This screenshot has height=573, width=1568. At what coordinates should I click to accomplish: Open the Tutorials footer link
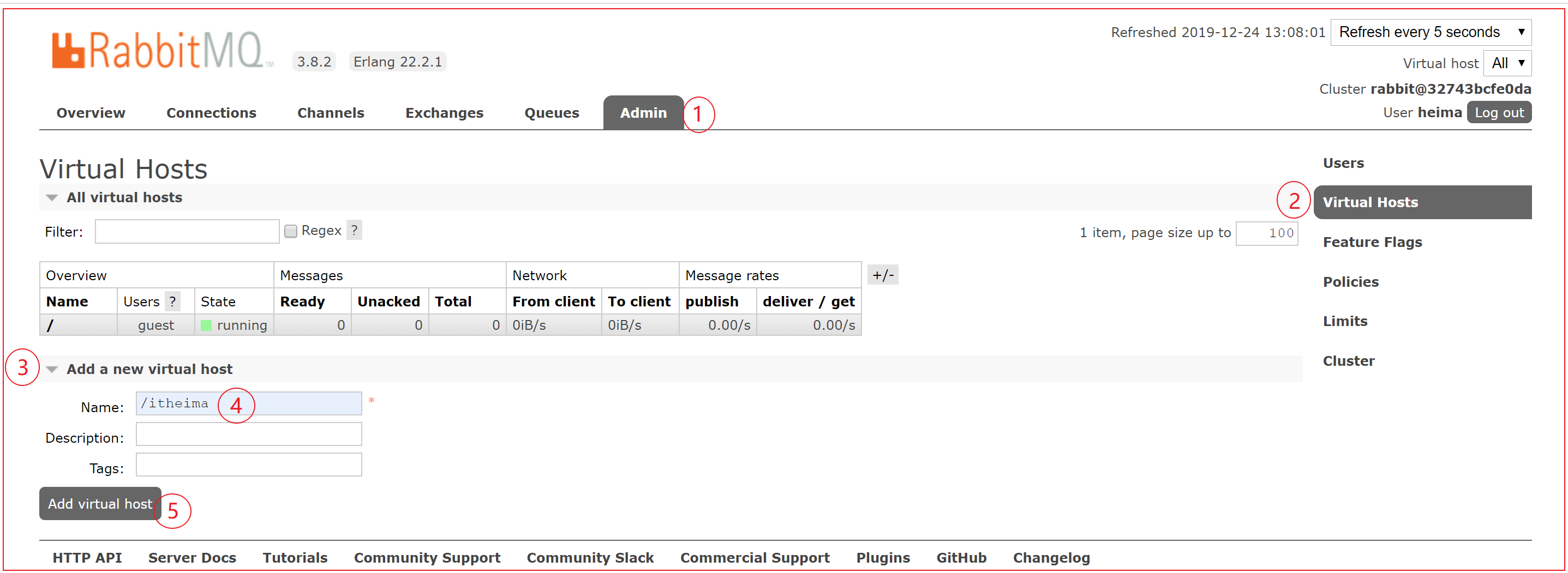click(295, 558)
